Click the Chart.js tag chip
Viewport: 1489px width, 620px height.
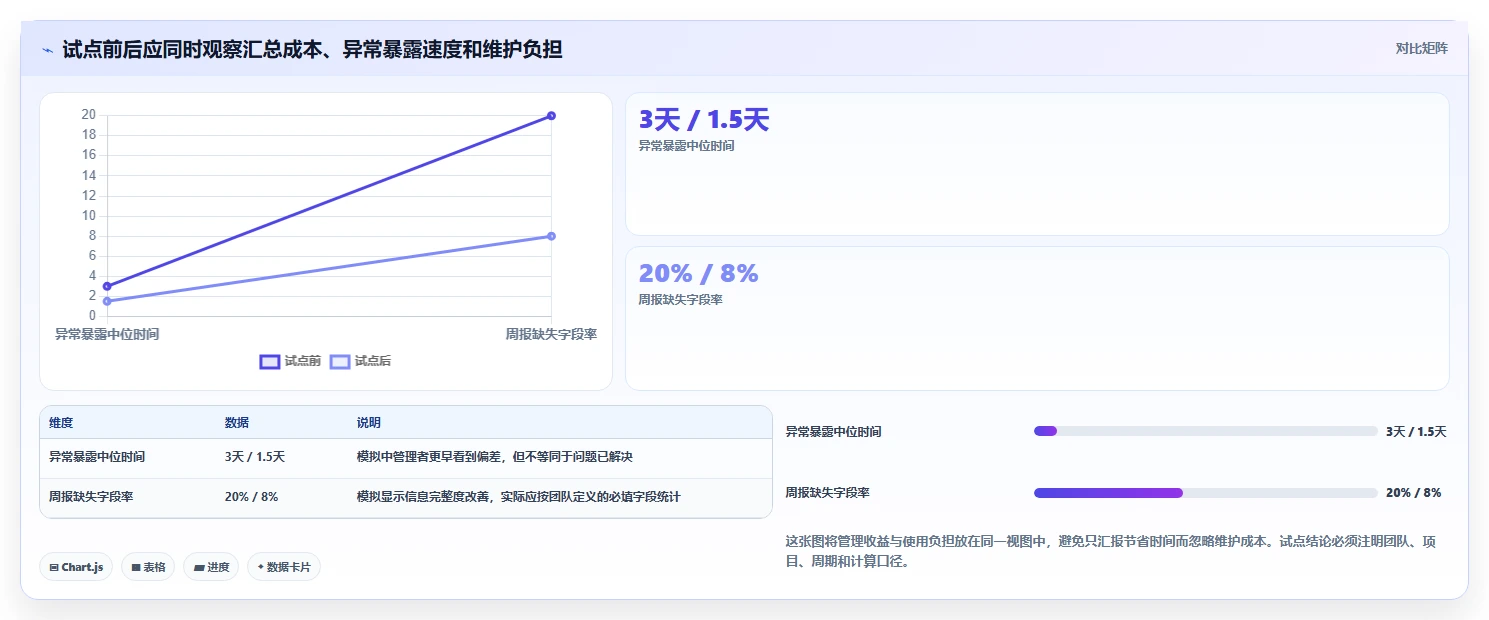[x=77, y=567]
